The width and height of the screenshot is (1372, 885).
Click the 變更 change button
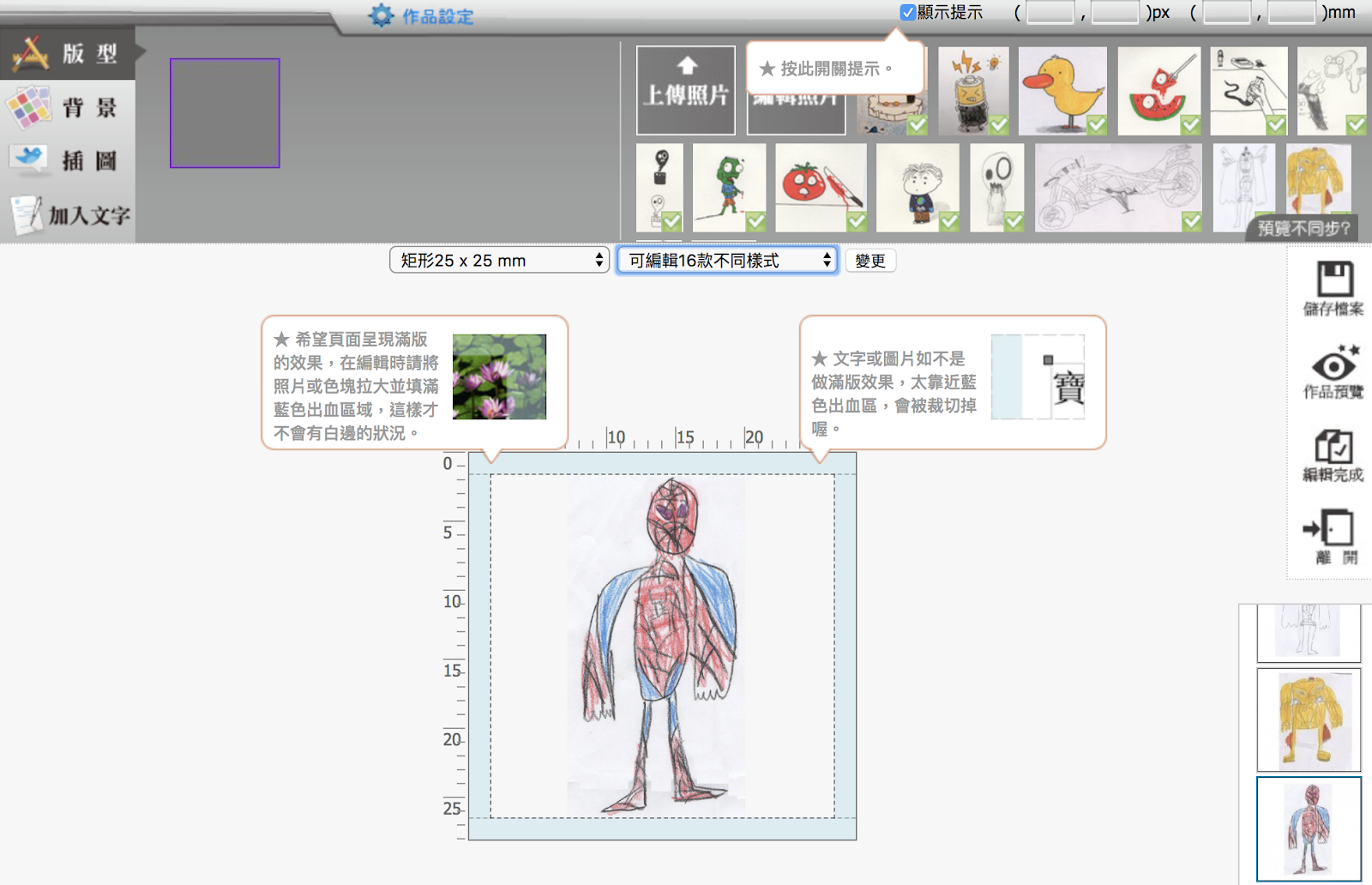[870, 261]
